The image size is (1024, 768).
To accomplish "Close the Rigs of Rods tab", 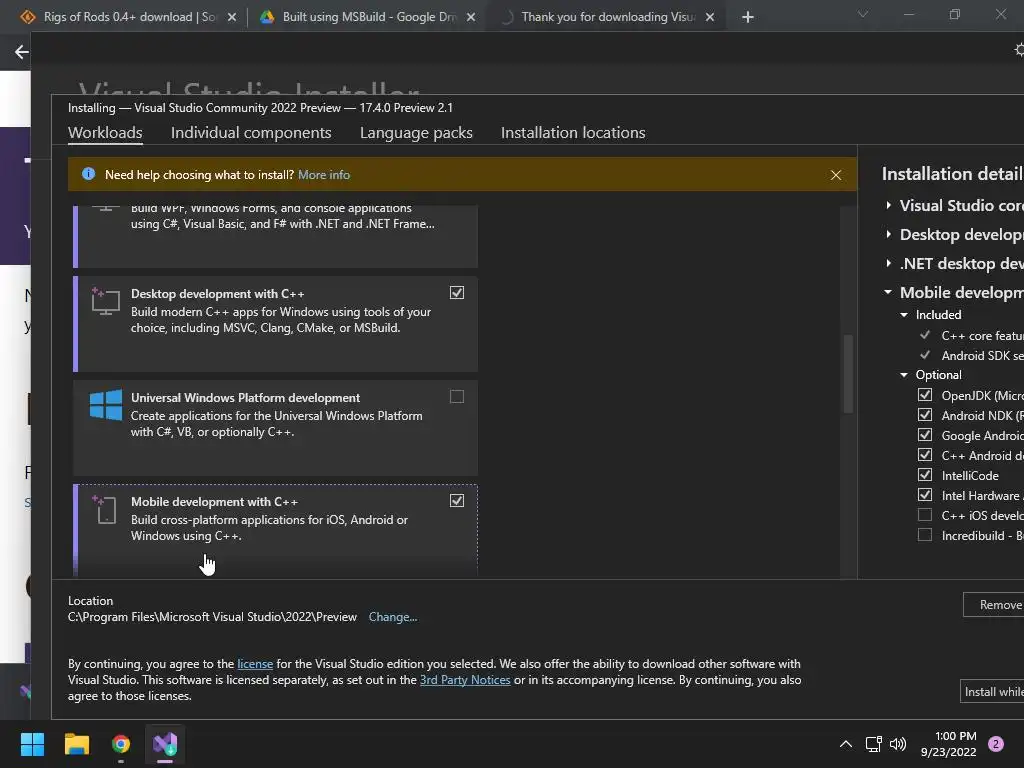I will pyautogui.click(x=232, y=17).
